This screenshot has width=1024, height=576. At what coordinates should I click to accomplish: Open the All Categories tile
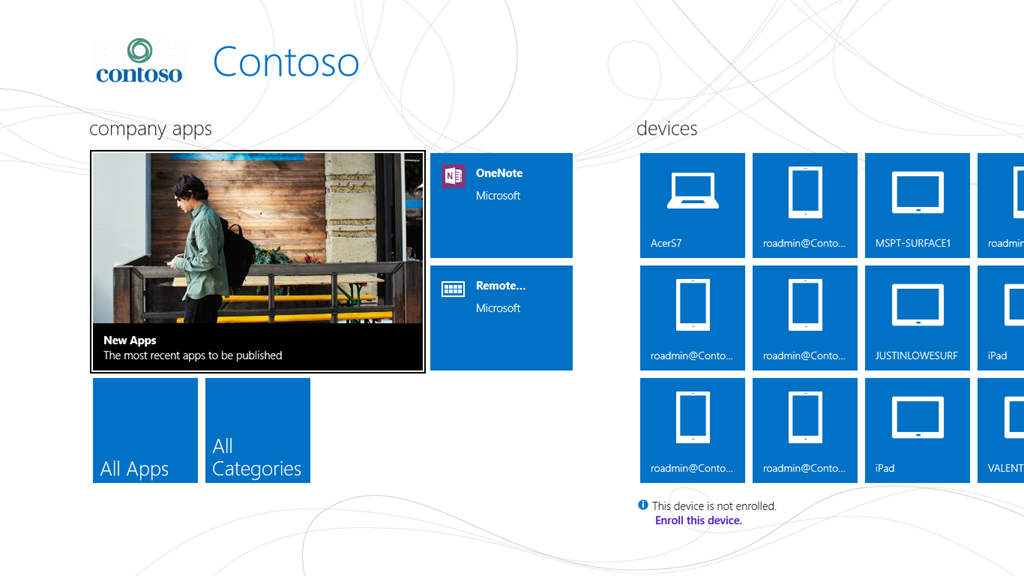coord(257,430)
